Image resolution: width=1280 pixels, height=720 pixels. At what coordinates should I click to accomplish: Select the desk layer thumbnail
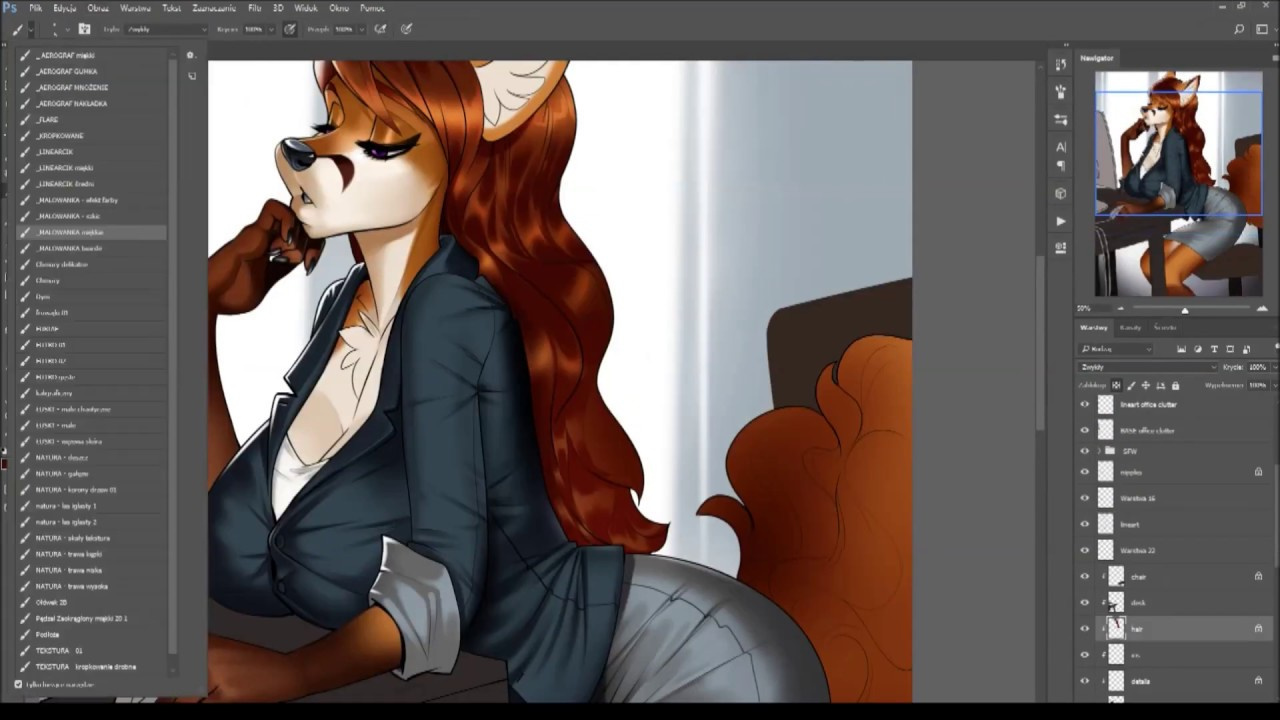1116,602
